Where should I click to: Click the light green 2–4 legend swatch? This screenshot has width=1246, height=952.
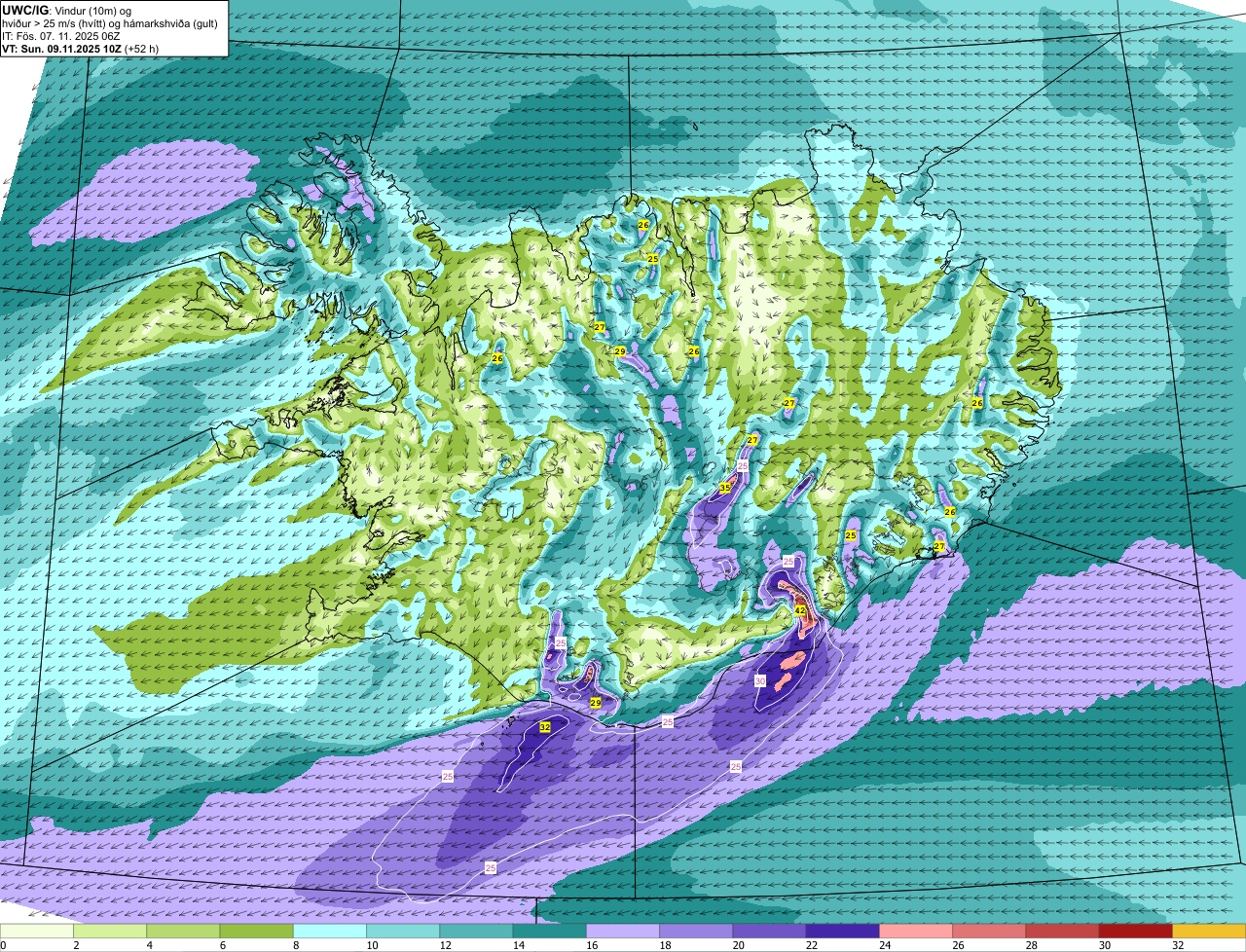110,932
